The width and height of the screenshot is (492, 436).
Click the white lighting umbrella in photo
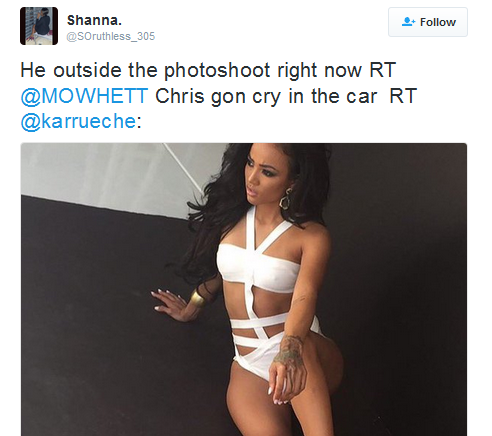113,177
